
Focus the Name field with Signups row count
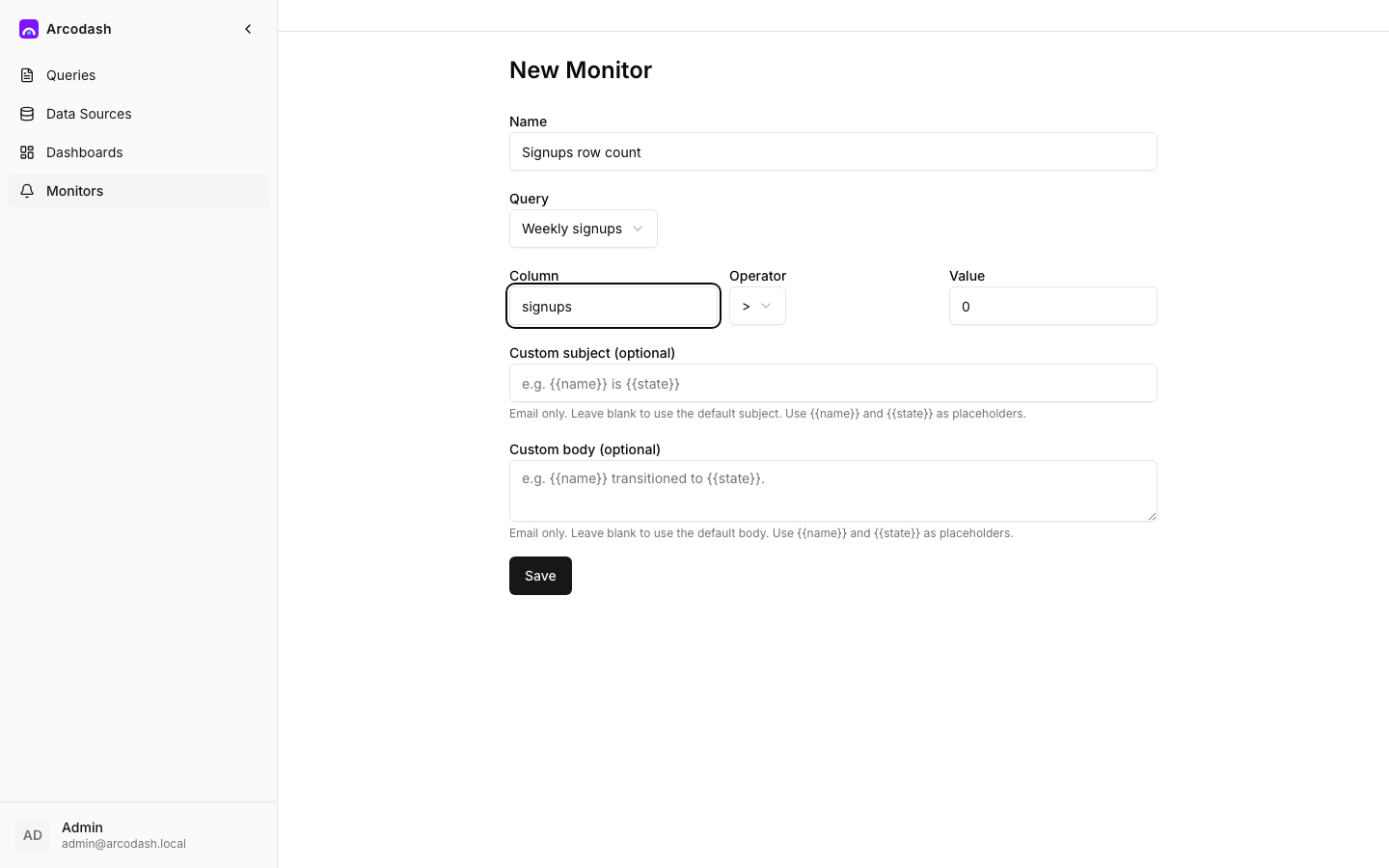point(833,151)
